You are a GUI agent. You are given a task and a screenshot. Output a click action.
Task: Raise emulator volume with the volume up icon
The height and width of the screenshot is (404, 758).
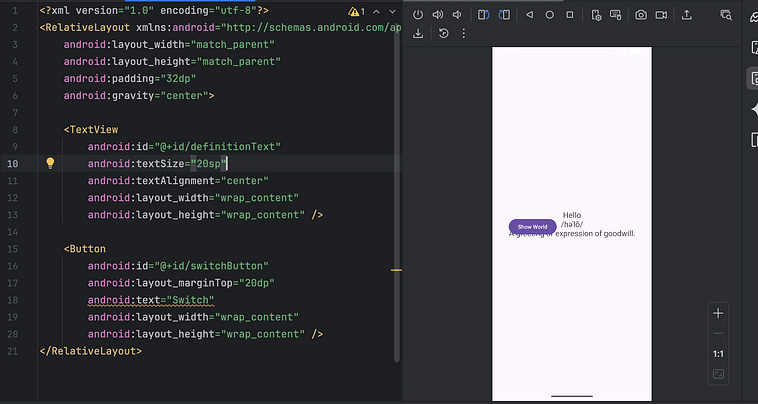[437, 15]
